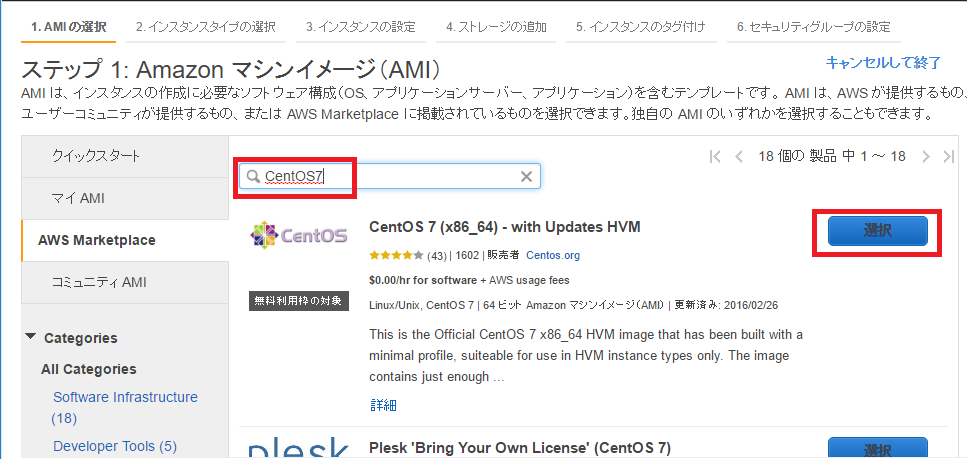Image resolution: width=967 pixels, height=459 pixels.
Task: Click キャンセルして終了 link
Action: (883, 62)
